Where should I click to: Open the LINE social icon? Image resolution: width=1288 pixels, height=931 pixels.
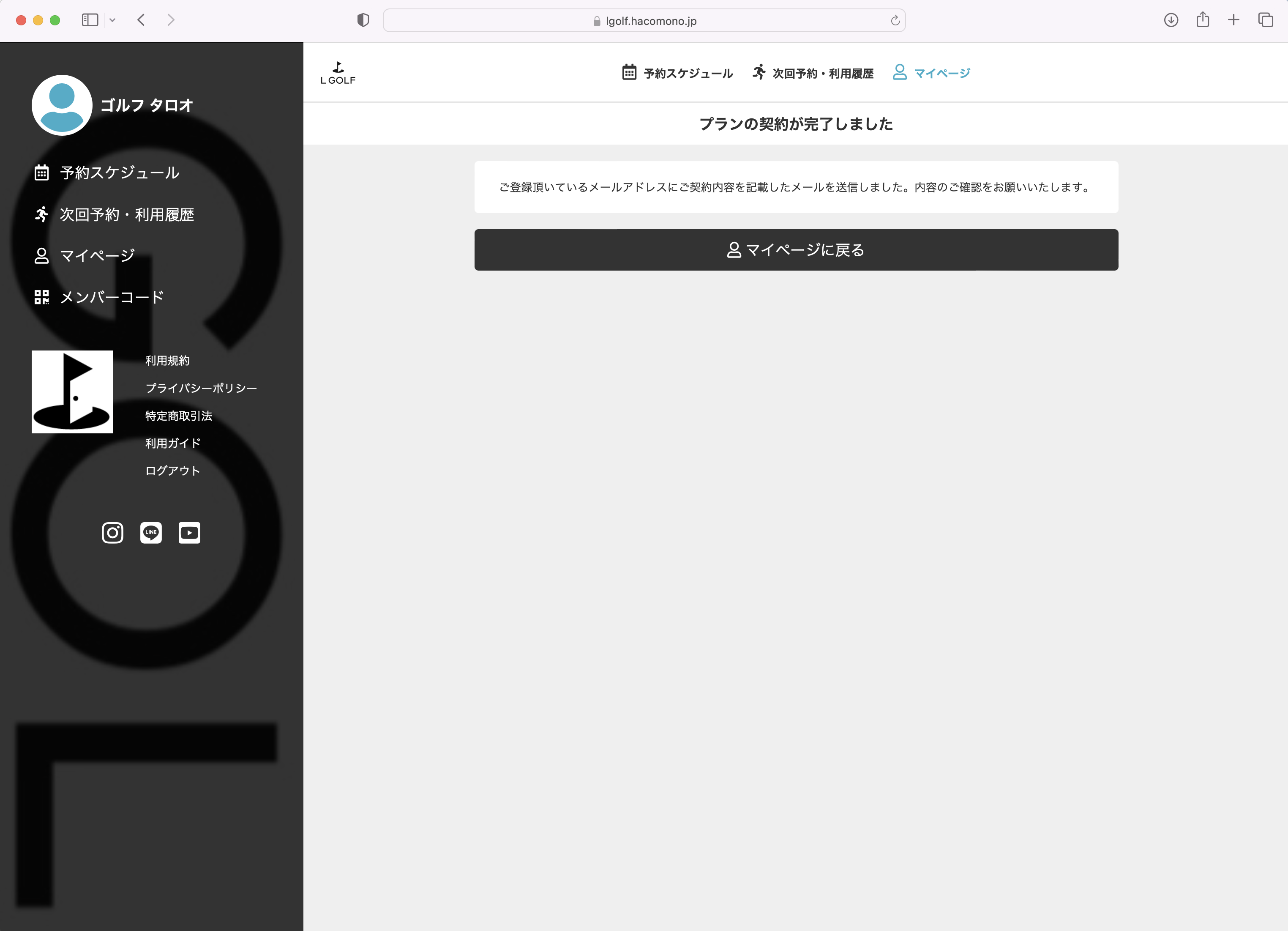(x=150, y=533)
